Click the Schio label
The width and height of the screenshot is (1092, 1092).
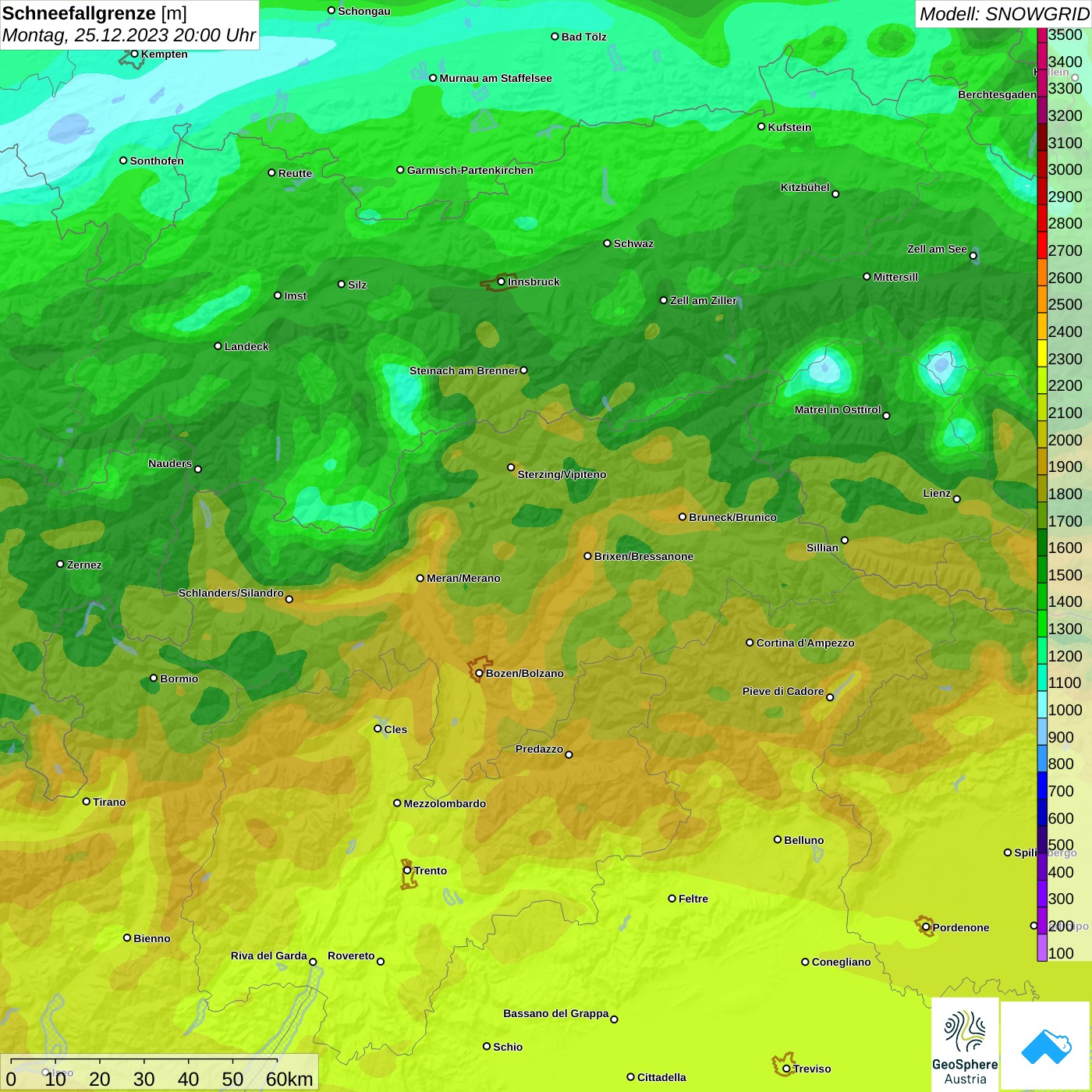point(508,1047)
